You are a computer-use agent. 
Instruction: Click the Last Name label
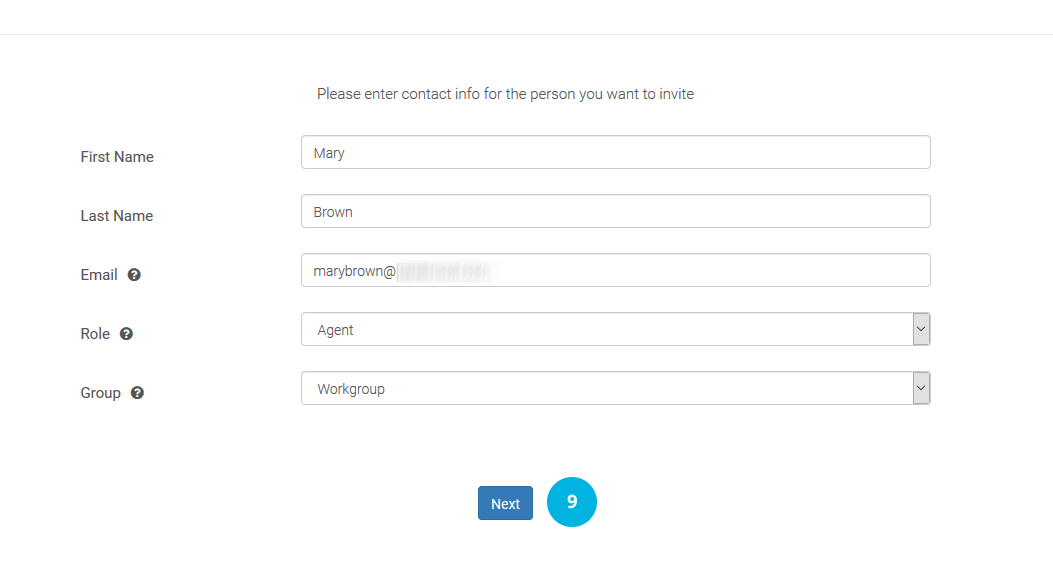point(117,216)
